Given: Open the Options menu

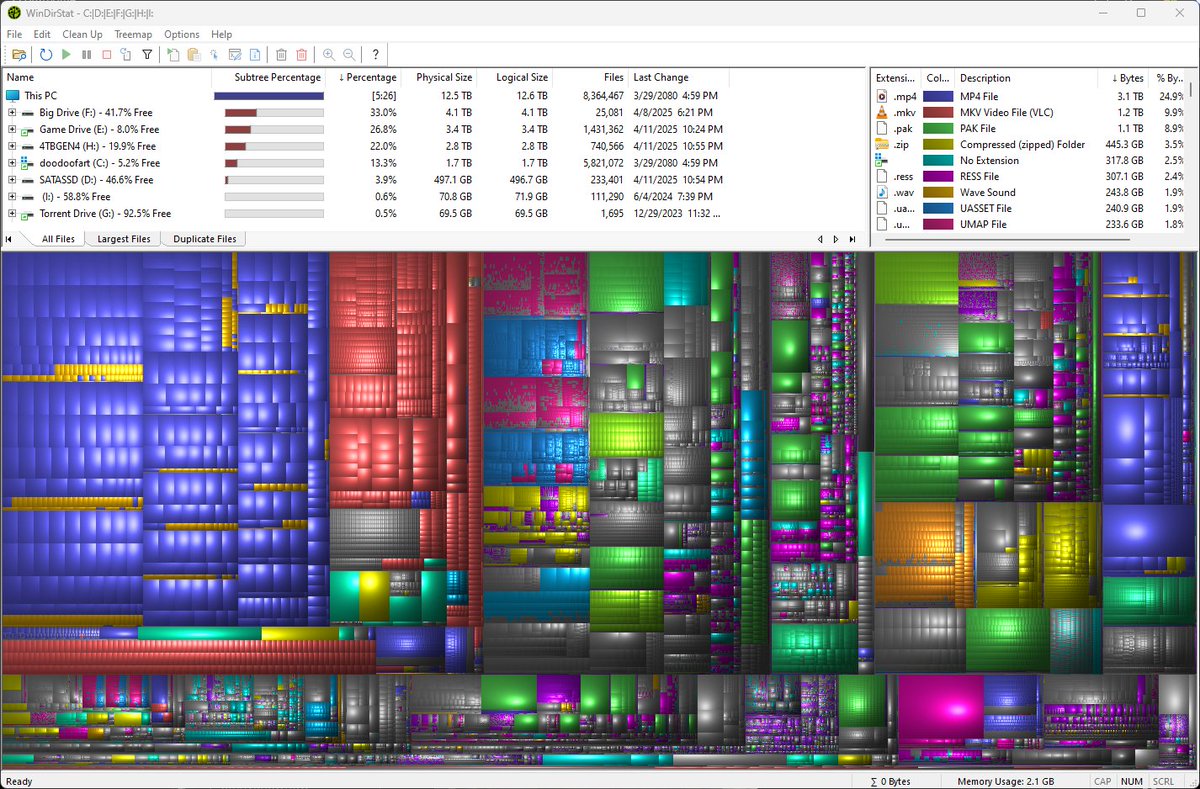Looking at the screenshot, I should (182, 34).
